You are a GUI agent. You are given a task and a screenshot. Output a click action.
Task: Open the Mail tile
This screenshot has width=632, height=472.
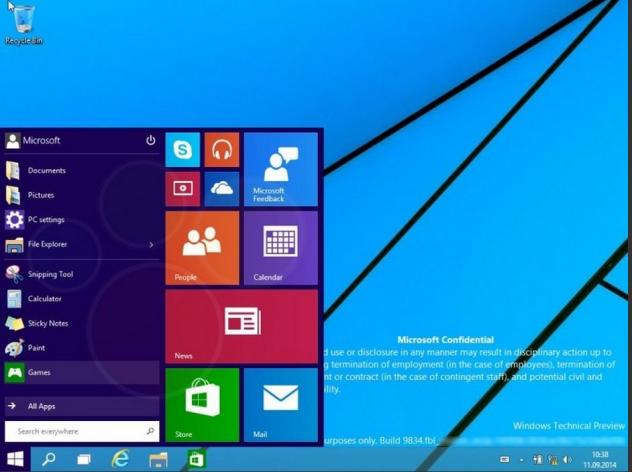280,404
